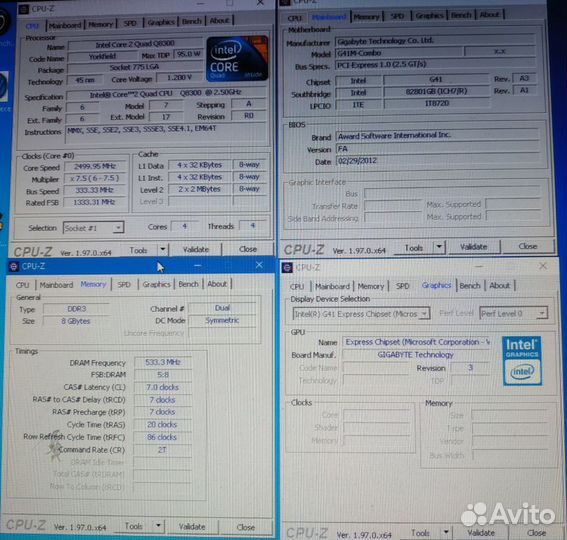This screenshot has width=567, height=540.
Task: Go to SPD tab in DDR3 timings window
Action: 124,284
